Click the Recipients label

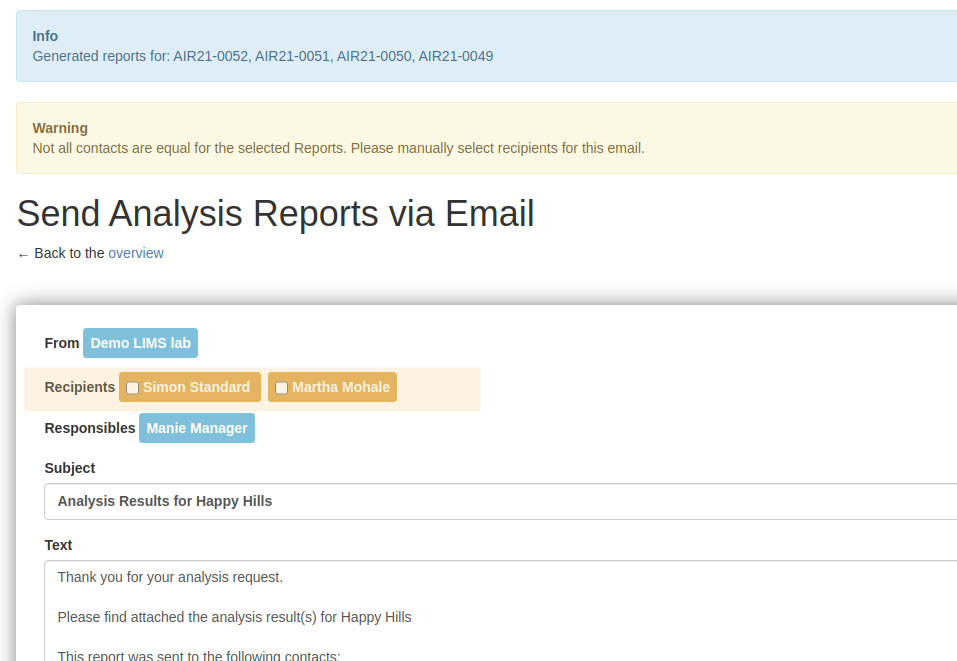(x=80, y=387)
